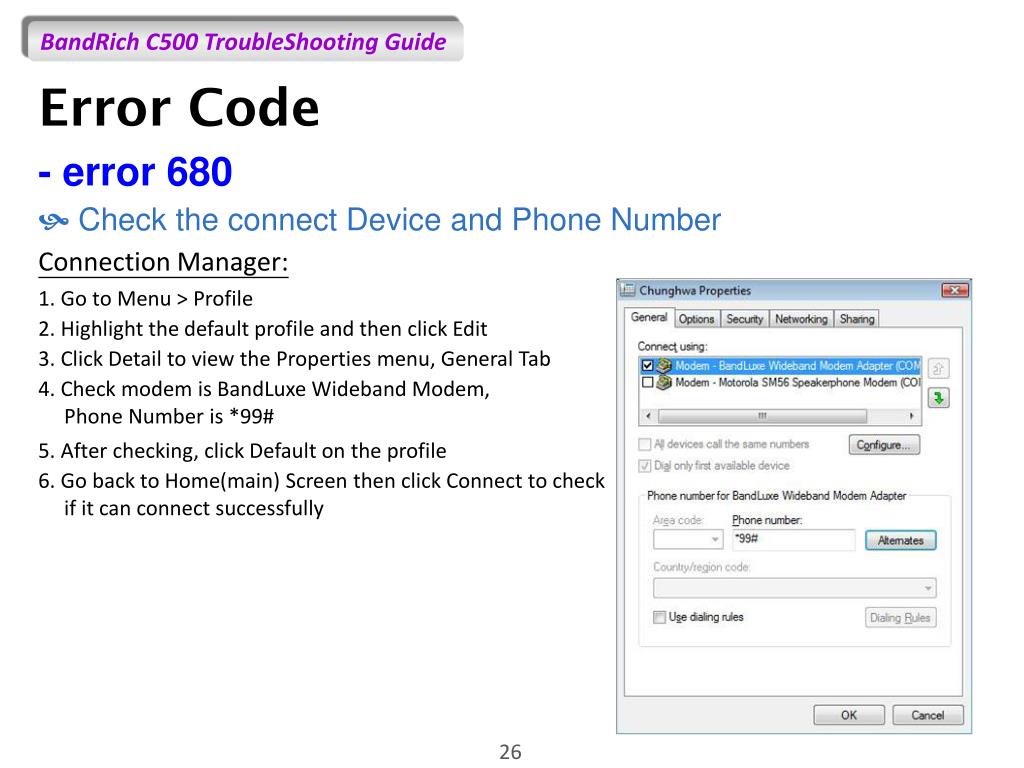Close the Chunghwa Properties dialog
Screen dimensions: 1024x768
(954, 290)
